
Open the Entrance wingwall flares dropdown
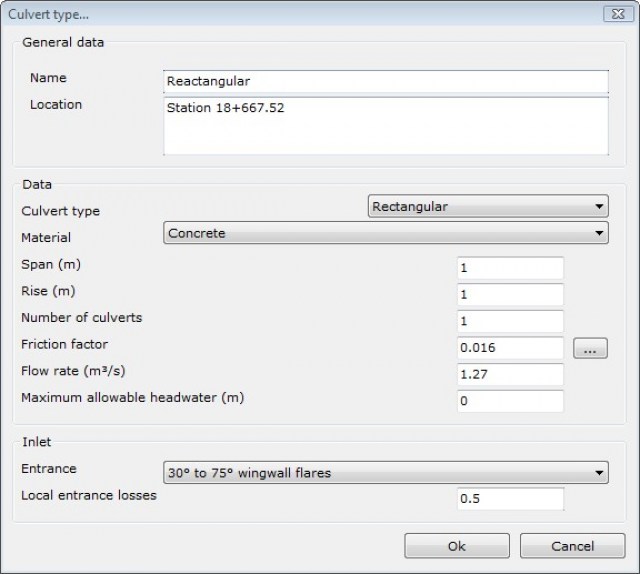click(385, 472)
